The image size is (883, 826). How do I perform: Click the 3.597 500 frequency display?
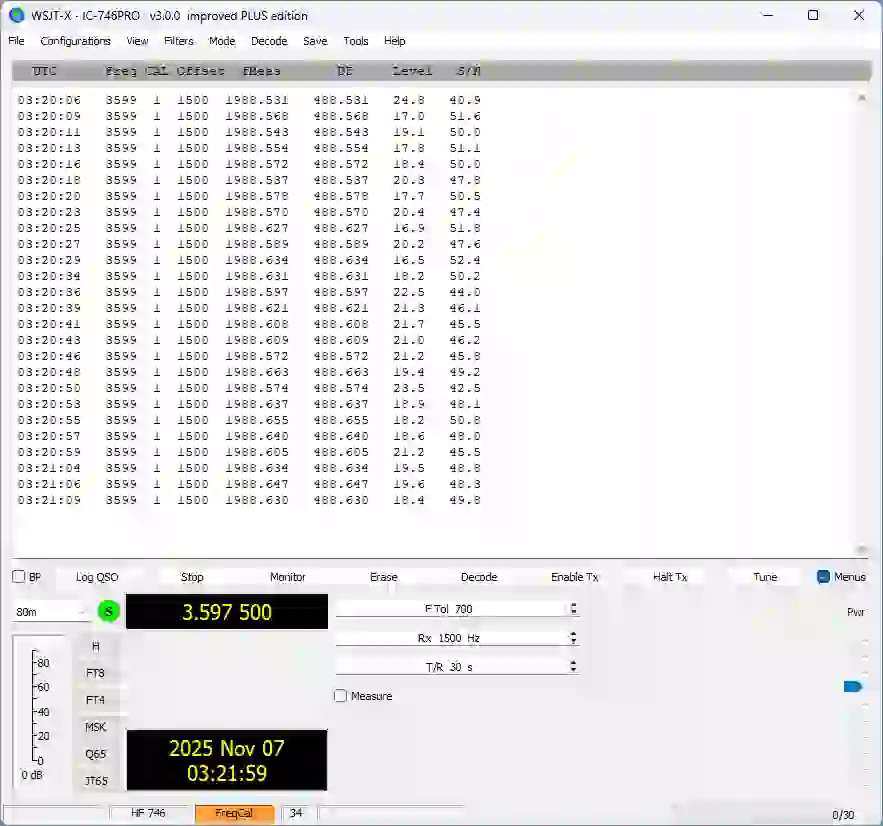(x=227, y=612)
